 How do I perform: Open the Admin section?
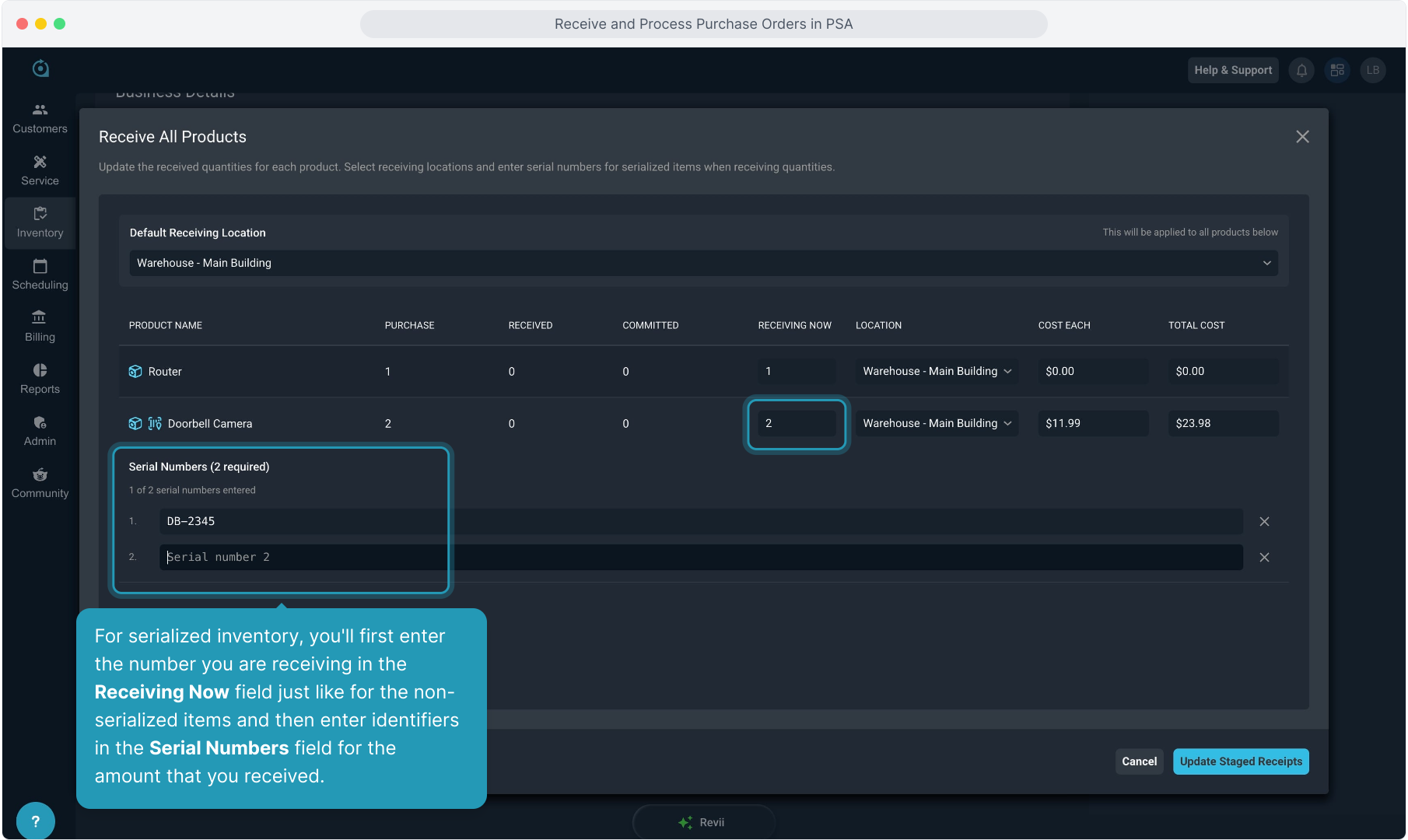coord(40,431)
